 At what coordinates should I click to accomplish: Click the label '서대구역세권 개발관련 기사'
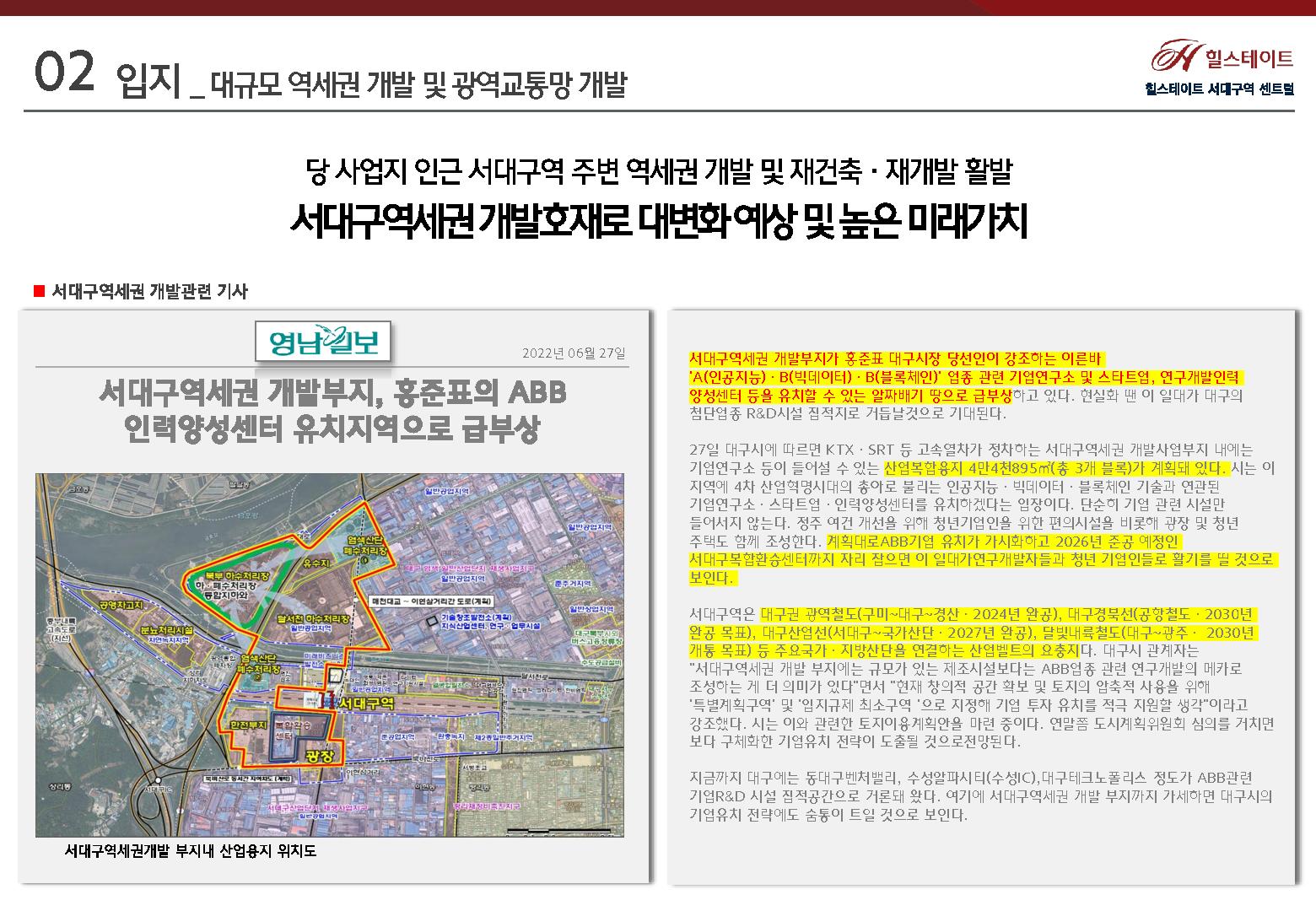pyautogui.click(x=149, y=292)
